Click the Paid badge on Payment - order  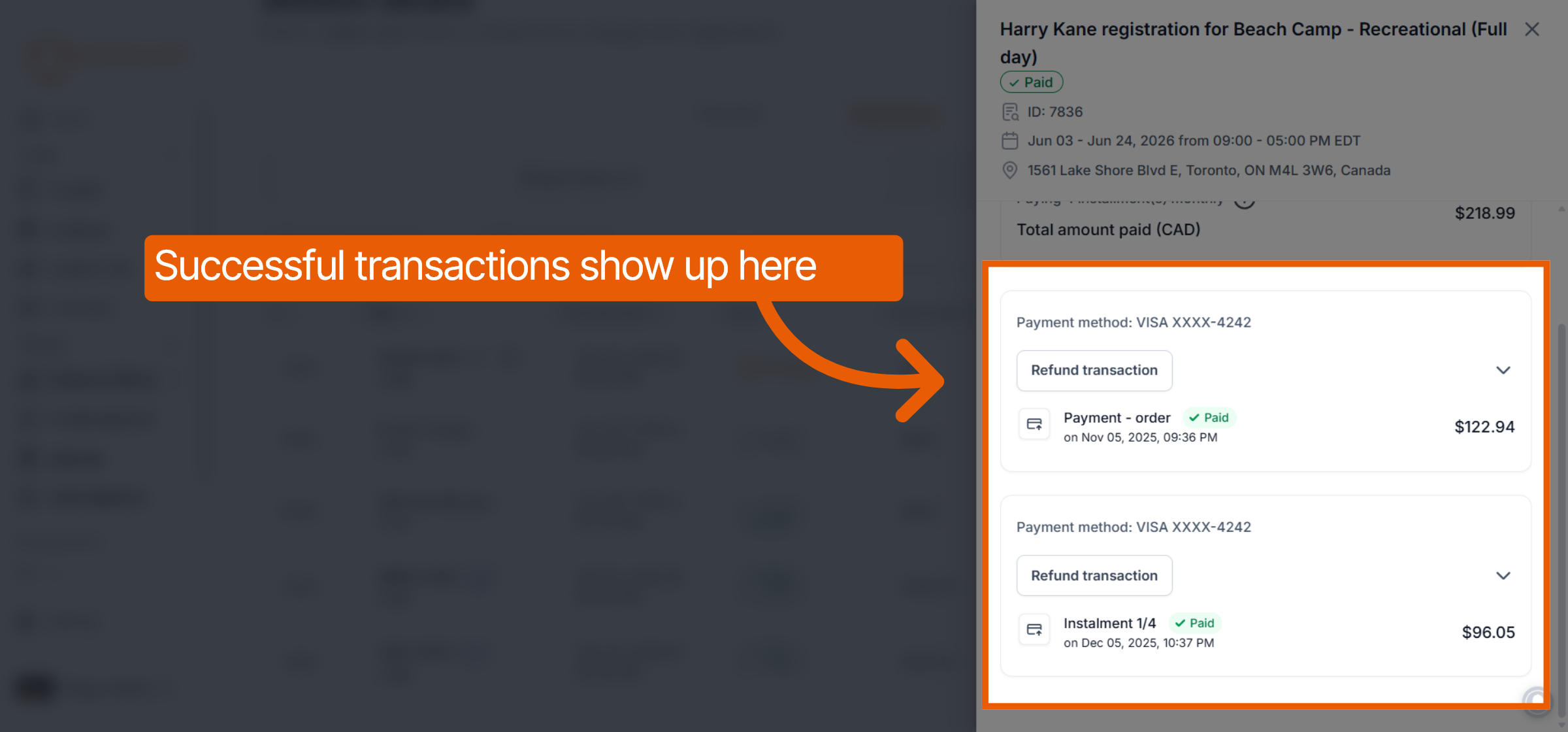[1209, 418]
